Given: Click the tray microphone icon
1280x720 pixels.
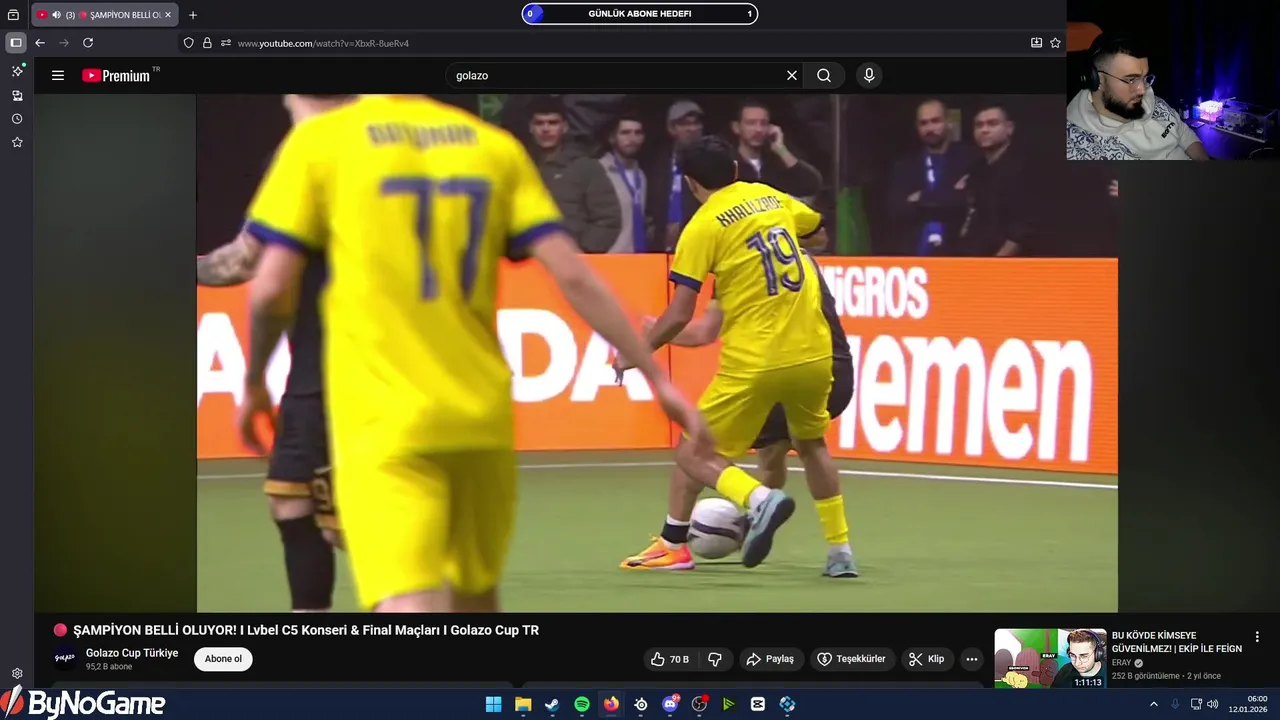Looking at the screenshot, I should pos(1175,704).
